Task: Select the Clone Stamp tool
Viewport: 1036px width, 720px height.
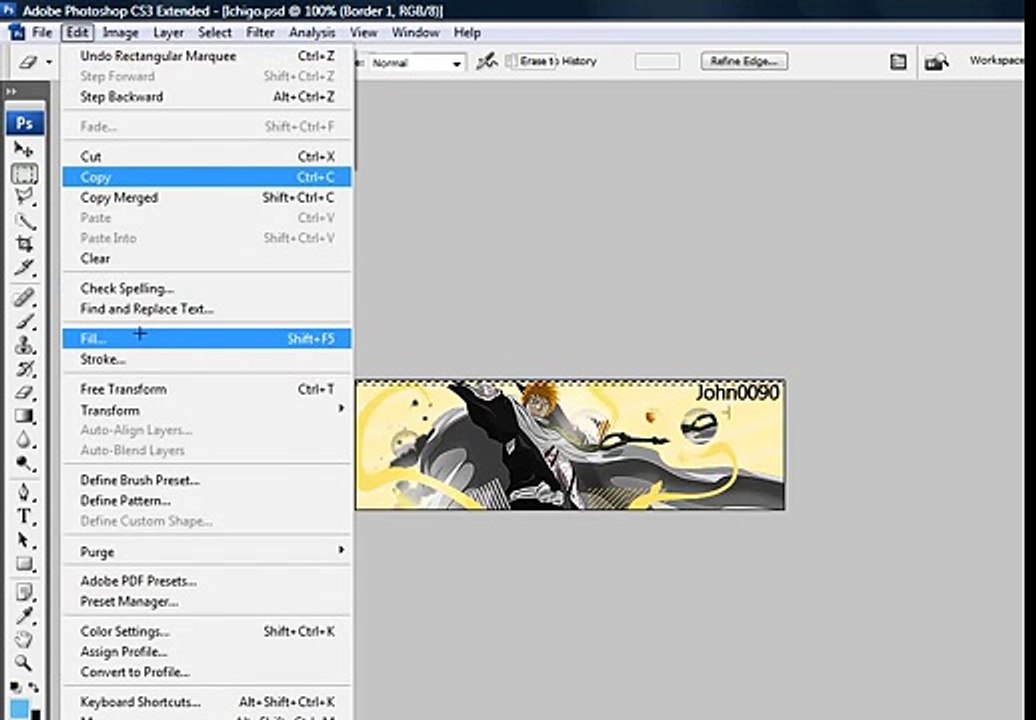Action: [24, 345]
